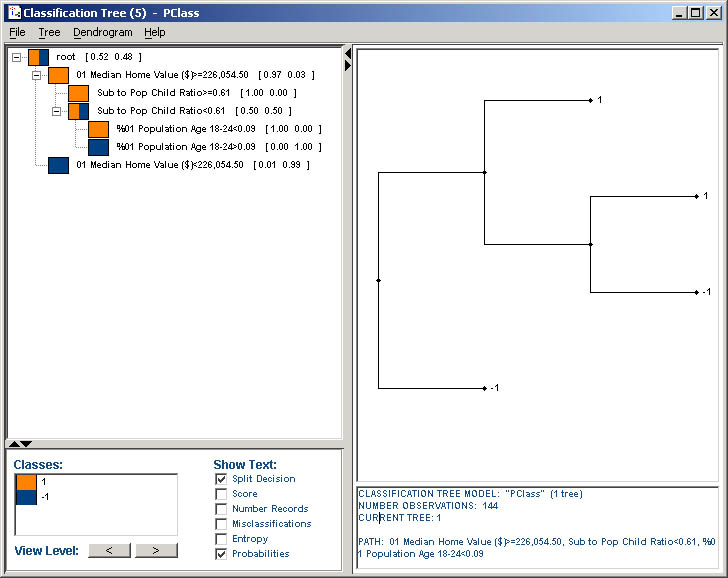Select %01 Population Age 18-24>0.09 row
728x578 pixels.
pyautogui.click(x=219, y=147)
